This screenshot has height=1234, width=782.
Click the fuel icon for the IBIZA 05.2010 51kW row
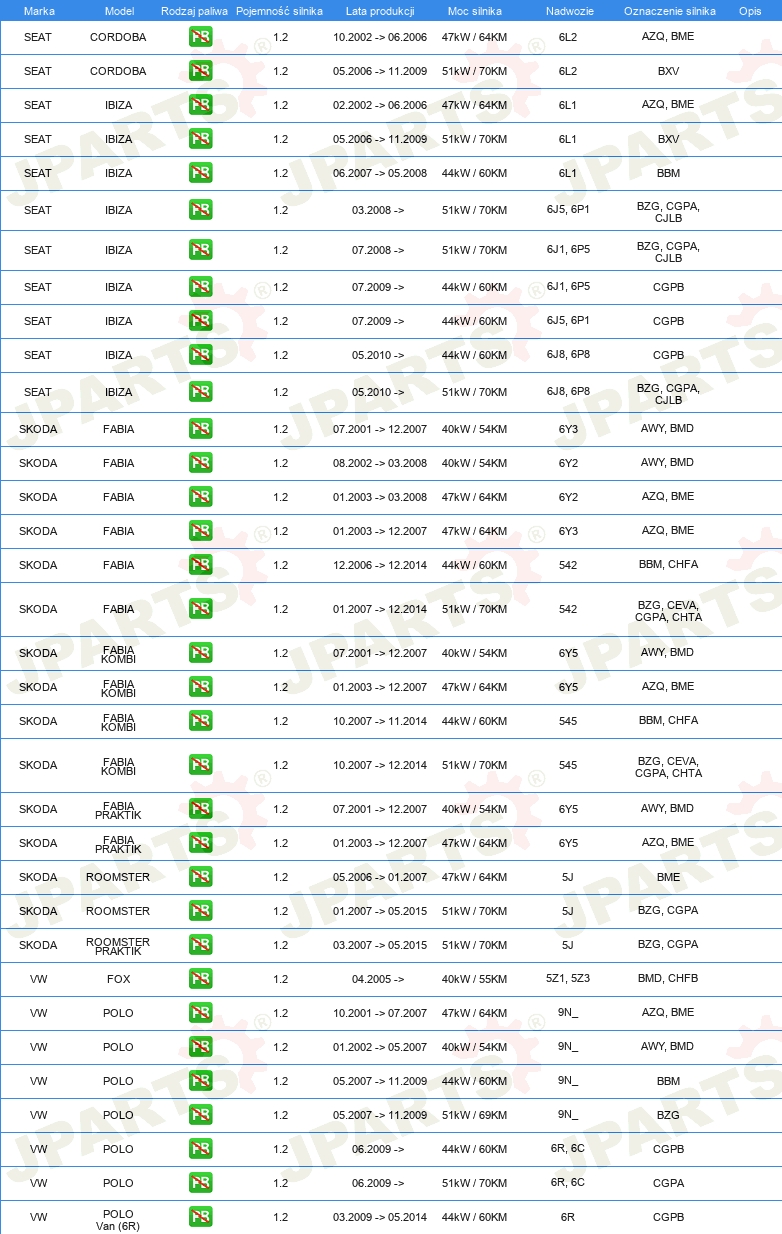point(200,392)
